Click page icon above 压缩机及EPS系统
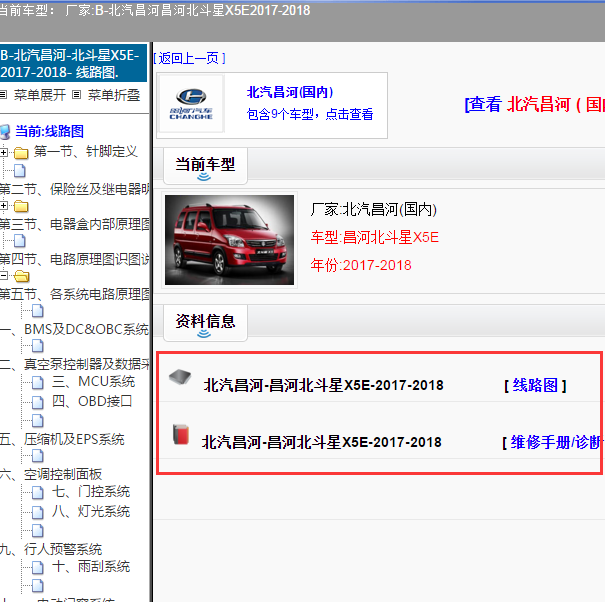605x602 pixels. pyautogui.click(x=37, y=420)
